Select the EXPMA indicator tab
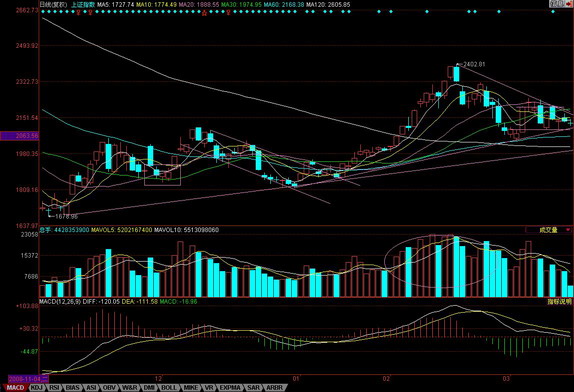Image resolution: width=574 pixels, height=392 pixels. 230,388
